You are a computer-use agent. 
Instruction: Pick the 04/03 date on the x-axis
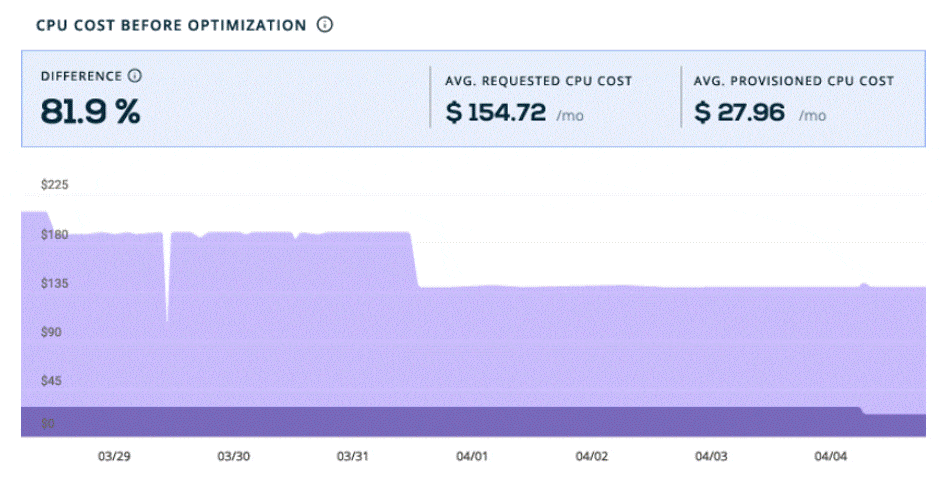(x=710, y=456)
